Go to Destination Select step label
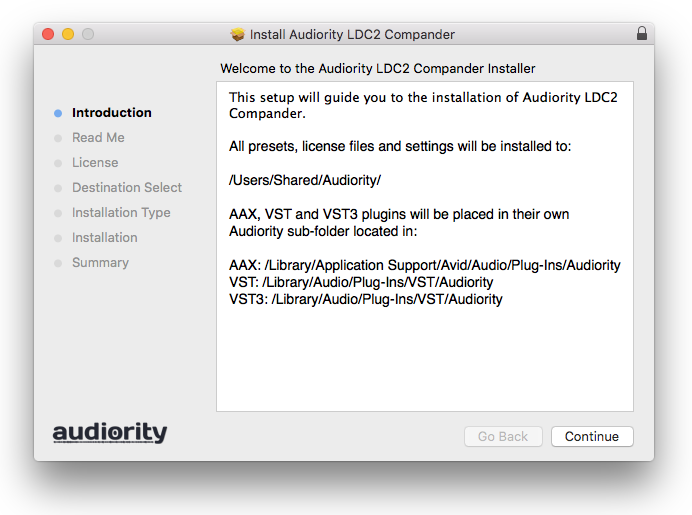 (x=127, y=188)
